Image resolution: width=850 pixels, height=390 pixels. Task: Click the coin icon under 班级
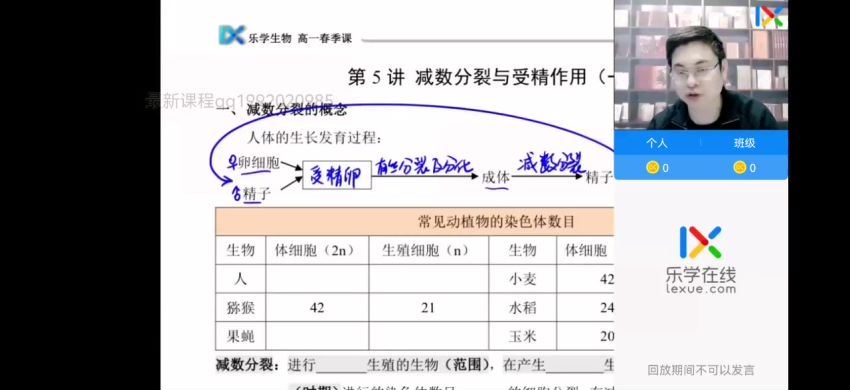coord(740,168)
